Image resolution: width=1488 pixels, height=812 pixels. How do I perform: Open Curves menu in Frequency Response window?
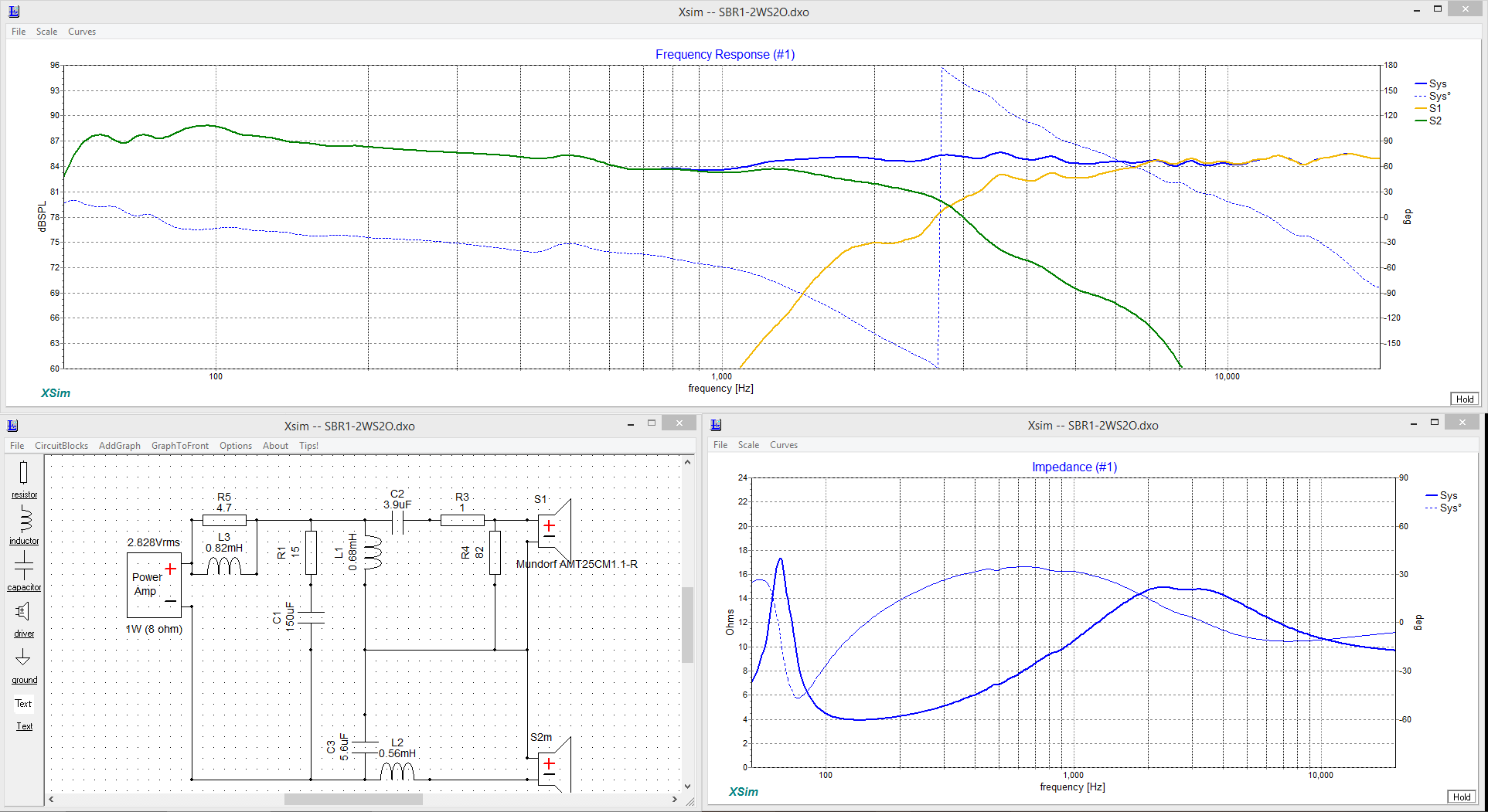(82, 32)
